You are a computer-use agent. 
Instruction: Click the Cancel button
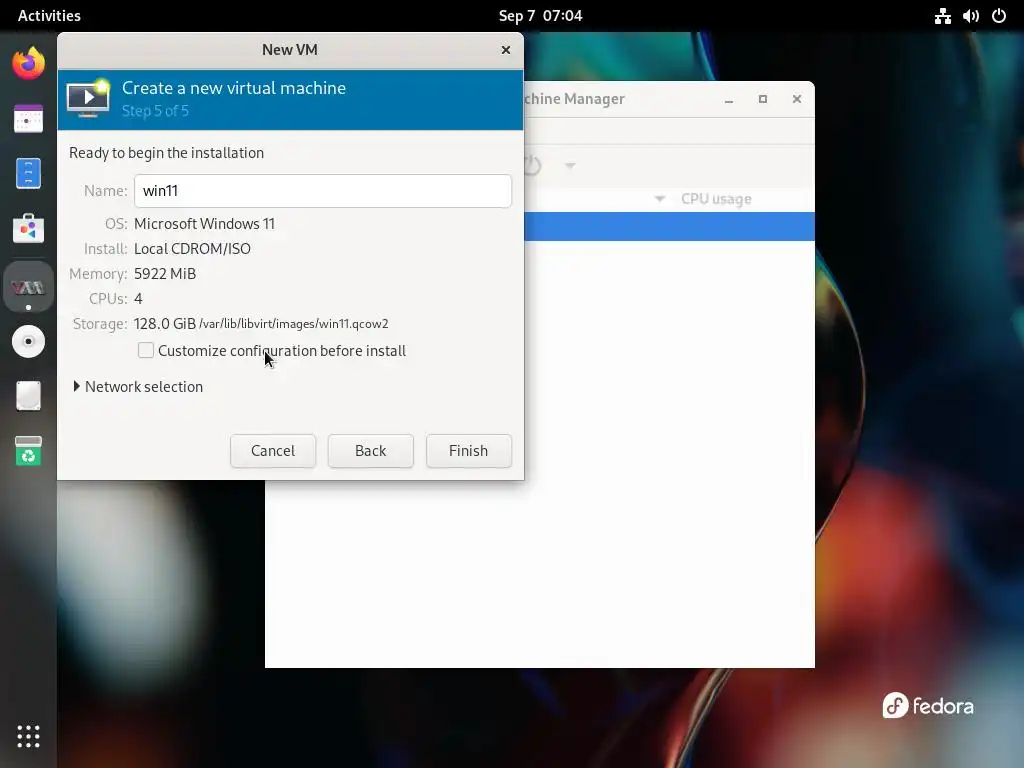pos(273,451)
